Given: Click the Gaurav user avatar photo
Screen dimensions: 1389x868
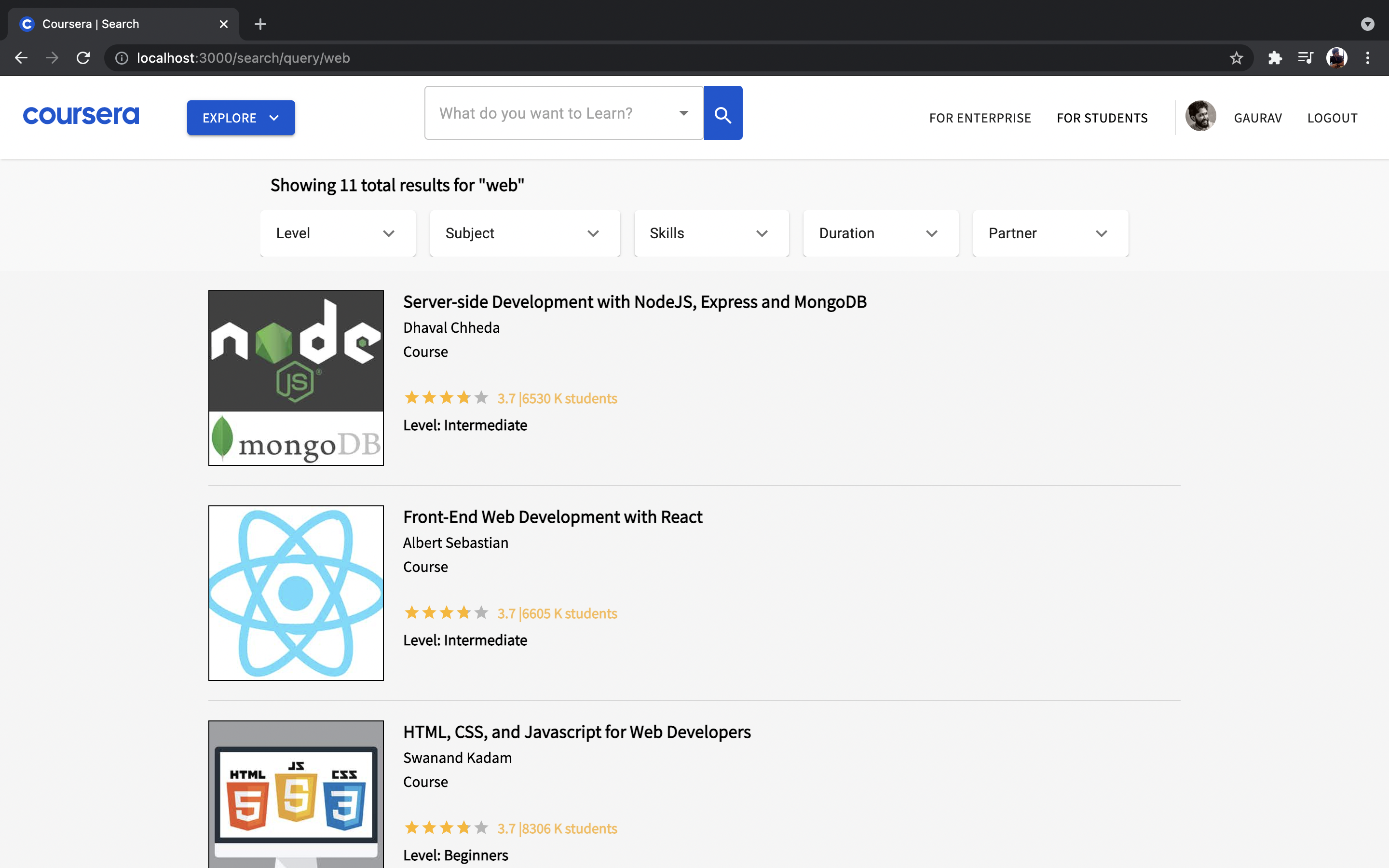Looking at the screenshot, I should click(x=1200, y=117).
